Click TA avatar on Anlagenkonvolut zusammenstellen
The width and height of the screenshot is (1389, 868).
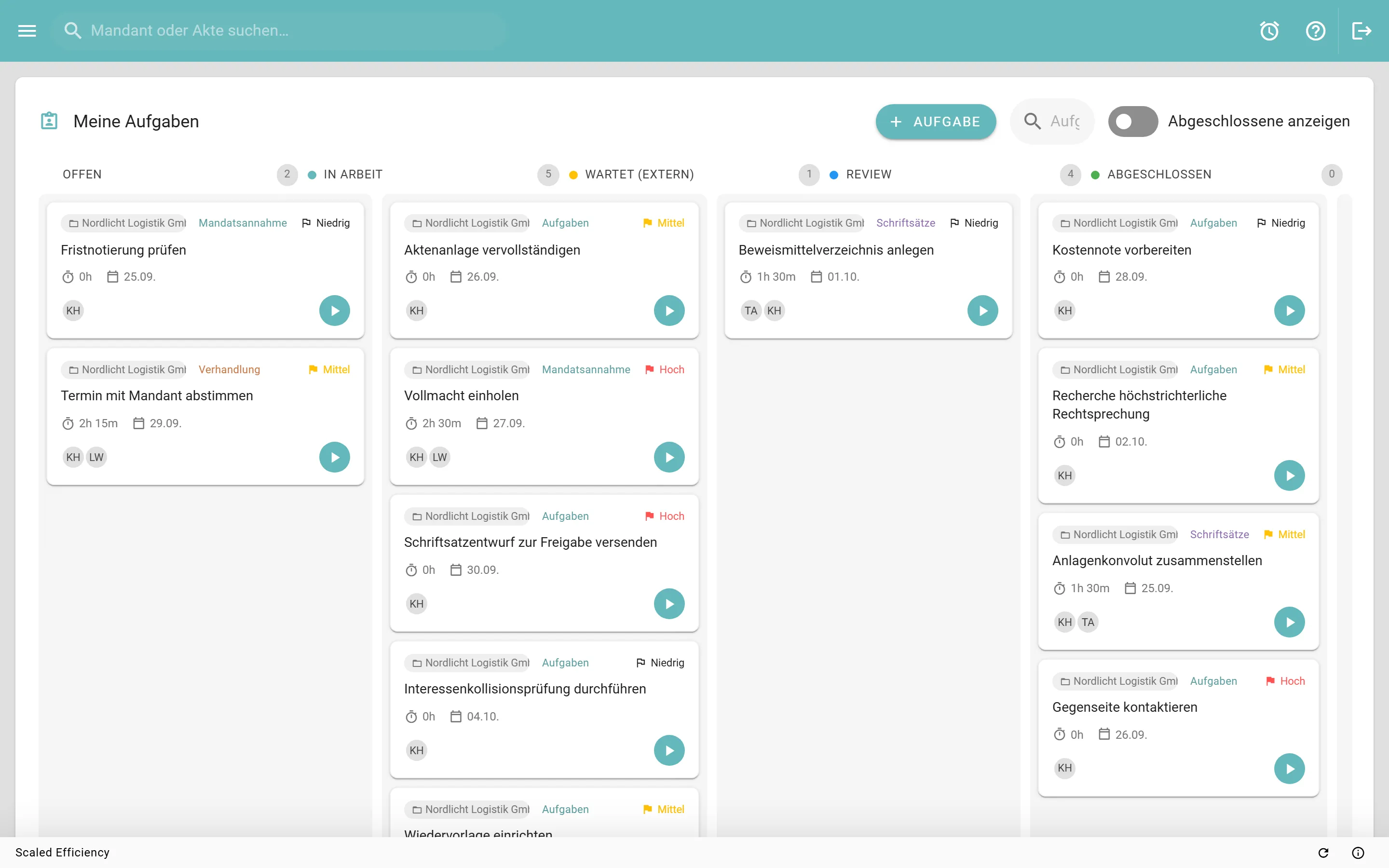click(x=1088, y=622)
